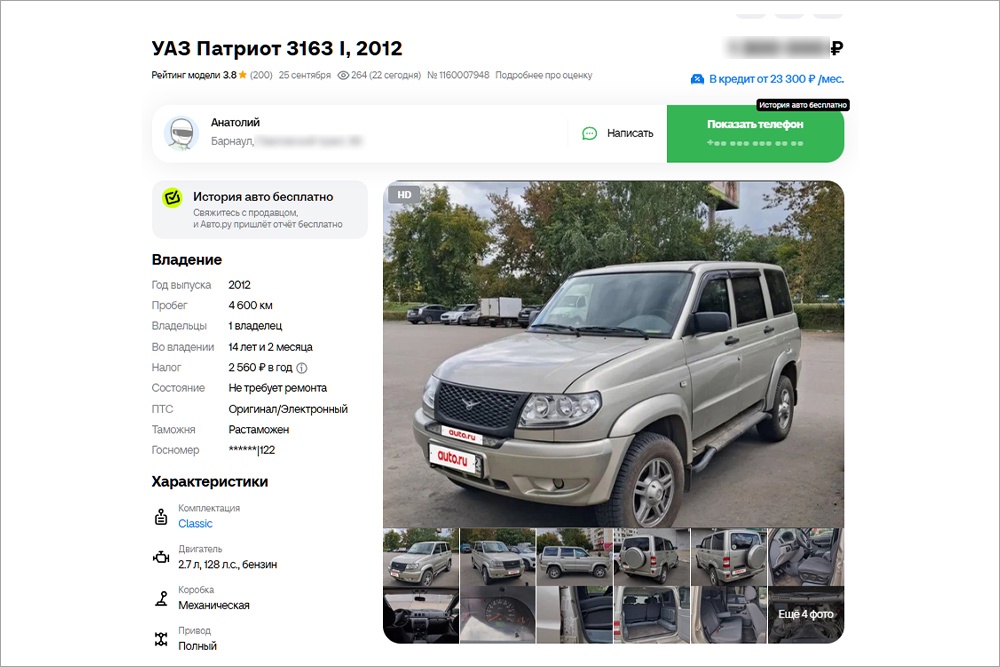Select first thumbnail, front-left view
This screenshot has width=1000, height=667.
pos(421,557)
